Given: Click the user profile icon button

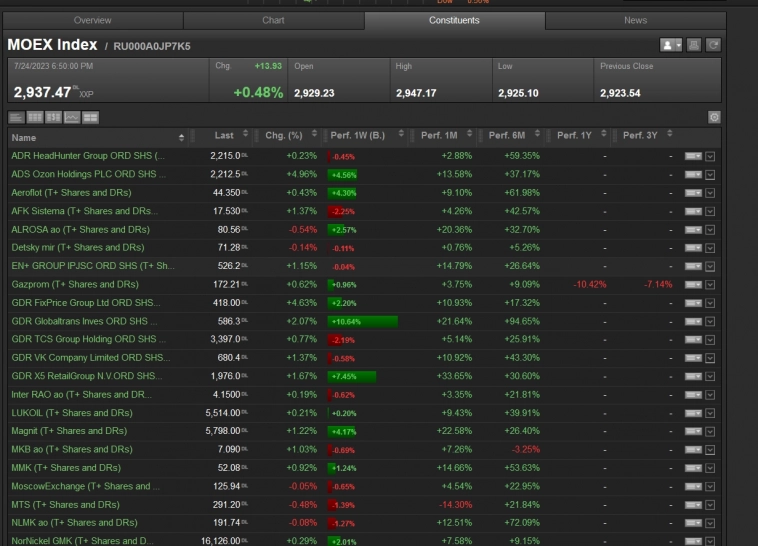Looking at the screenshot, I should (670, 45).
